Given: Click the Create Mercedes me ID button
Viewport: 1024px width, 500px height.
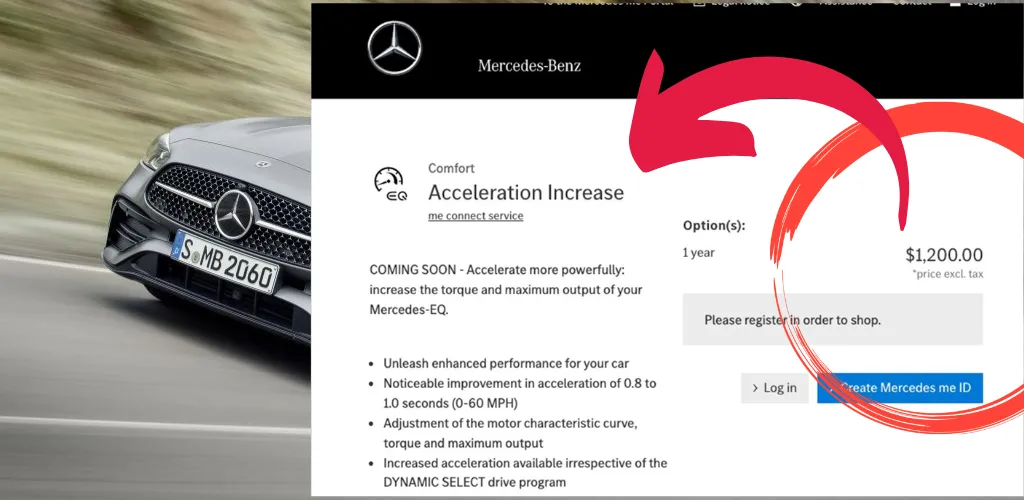Looking at the screenshot, I should click(x=900, y=388).
